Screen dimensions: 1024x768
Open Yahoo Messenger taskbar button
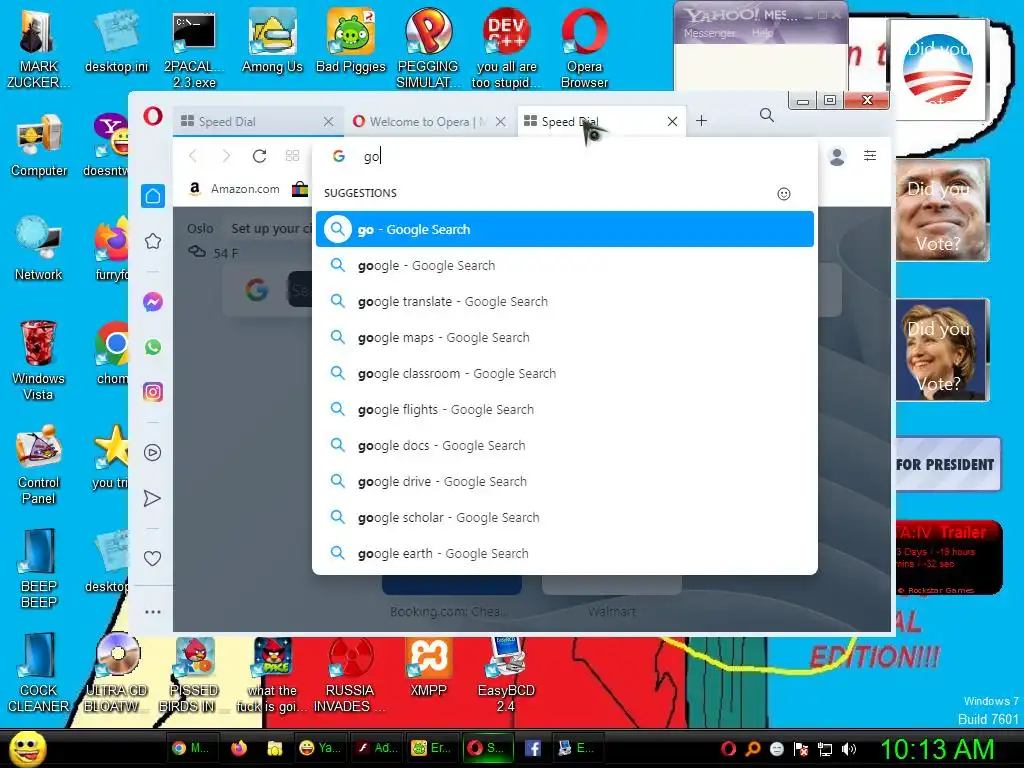(319, 748)
